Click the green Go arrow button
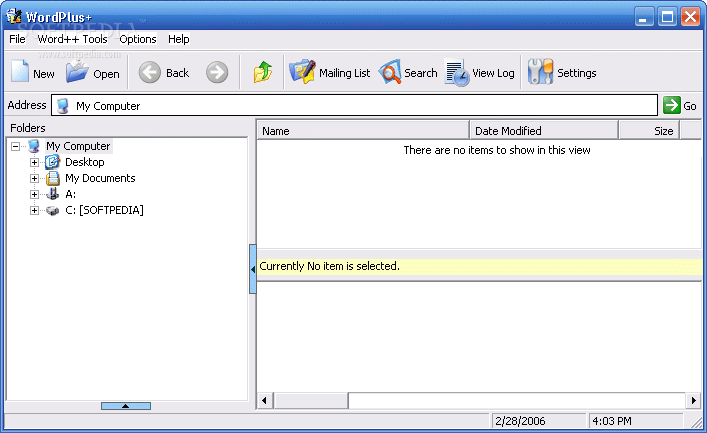 (x=671, y=105)
